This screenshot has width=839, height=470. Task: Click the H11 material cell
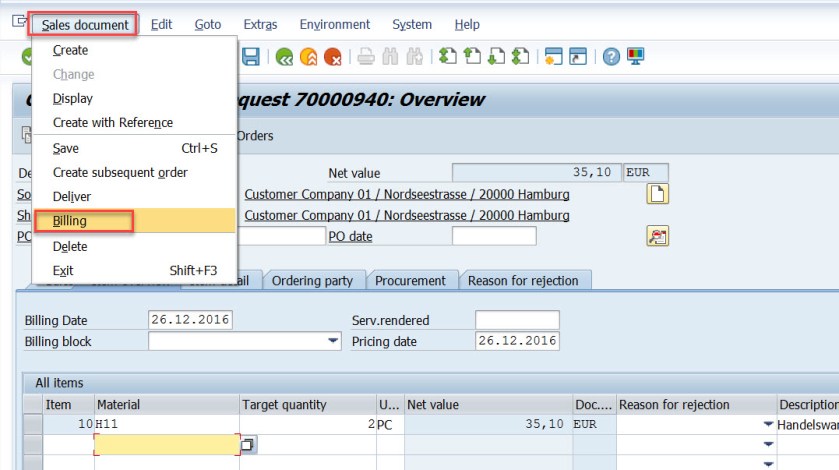pyautogui.click(x=167, y=424)
